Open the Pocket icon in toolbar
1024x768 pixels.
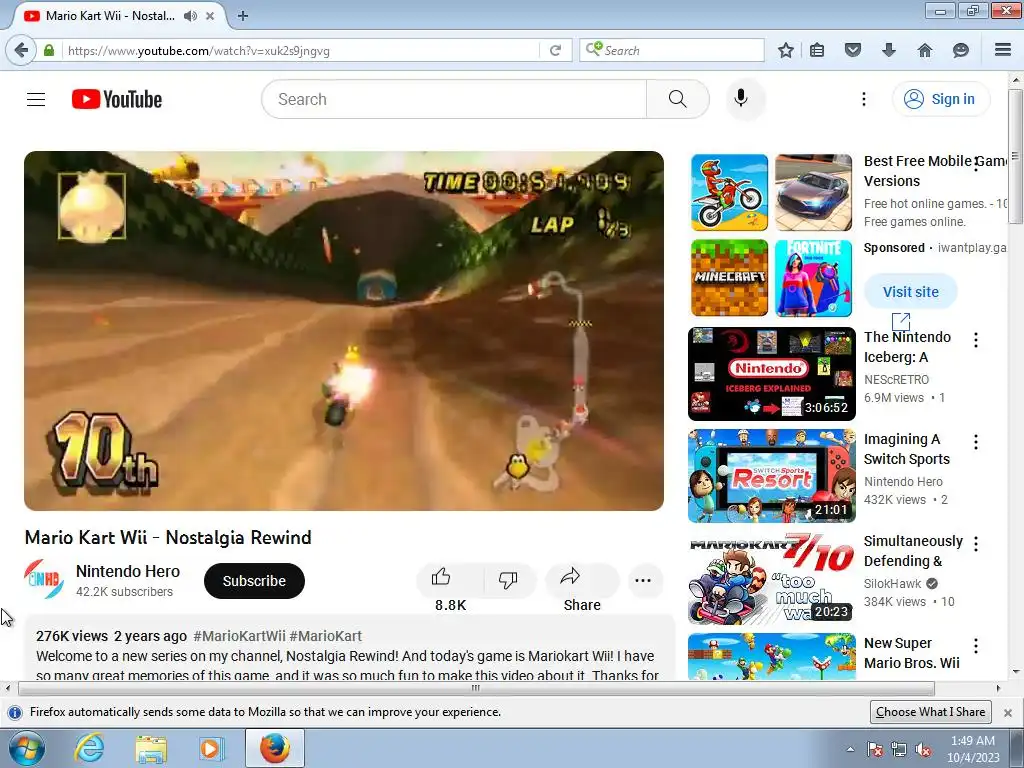(852, 50)
